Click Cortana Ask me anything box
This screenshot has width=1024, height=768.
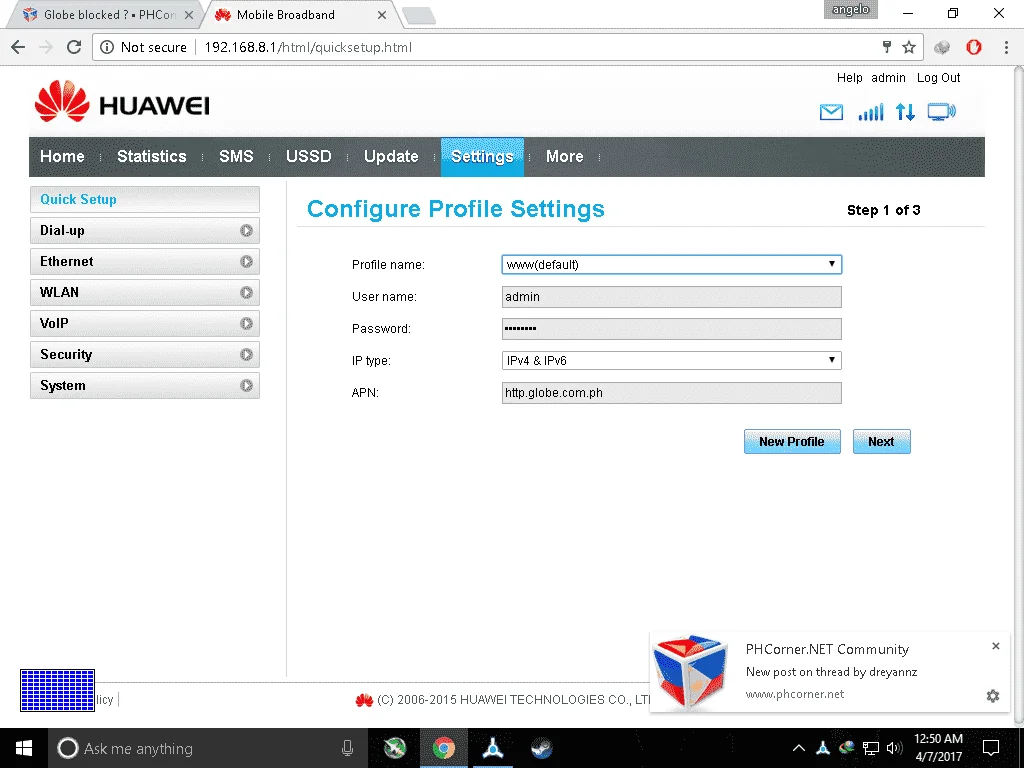pos(209,748)
